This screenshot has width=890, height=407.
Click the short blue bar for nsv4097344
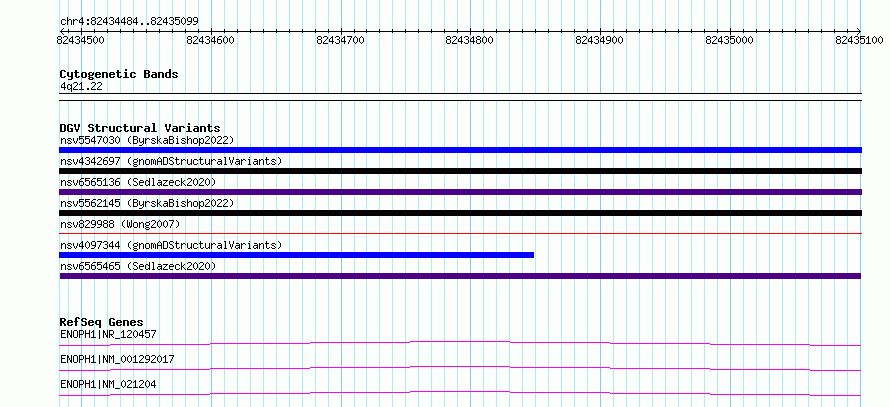point(297,255)
